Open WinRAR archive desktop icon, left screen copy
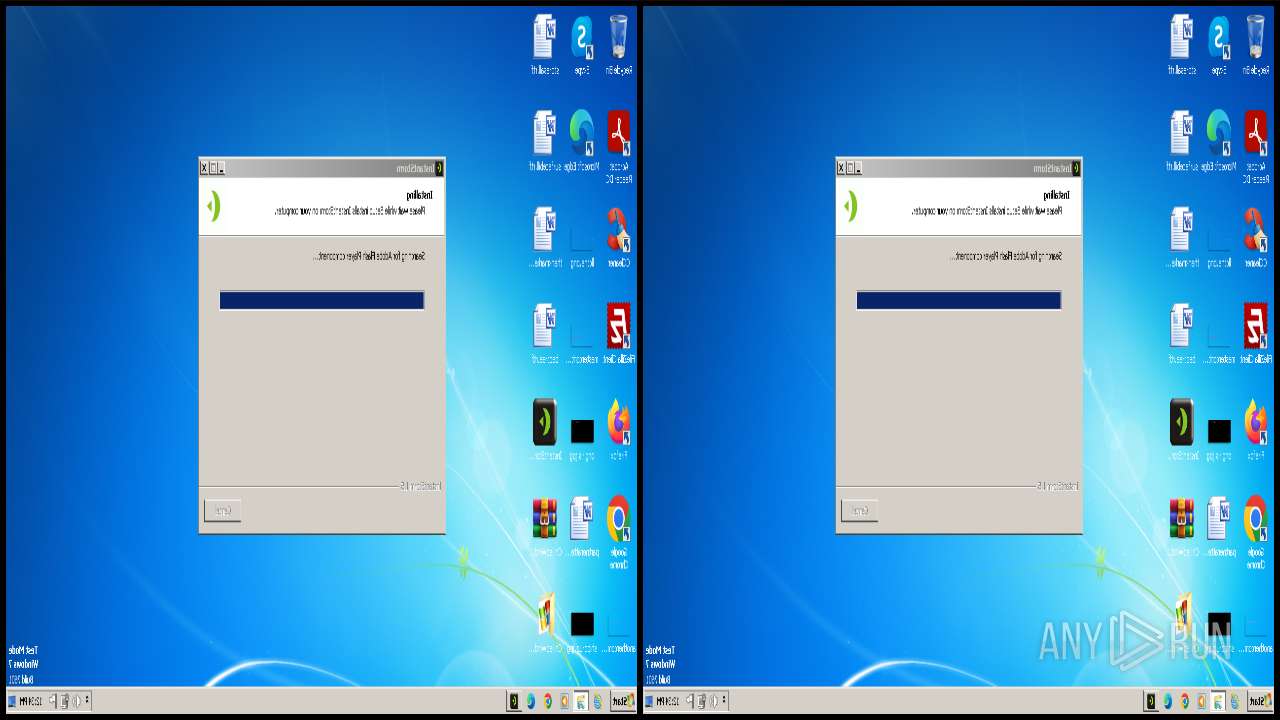 tap(545, 526)
